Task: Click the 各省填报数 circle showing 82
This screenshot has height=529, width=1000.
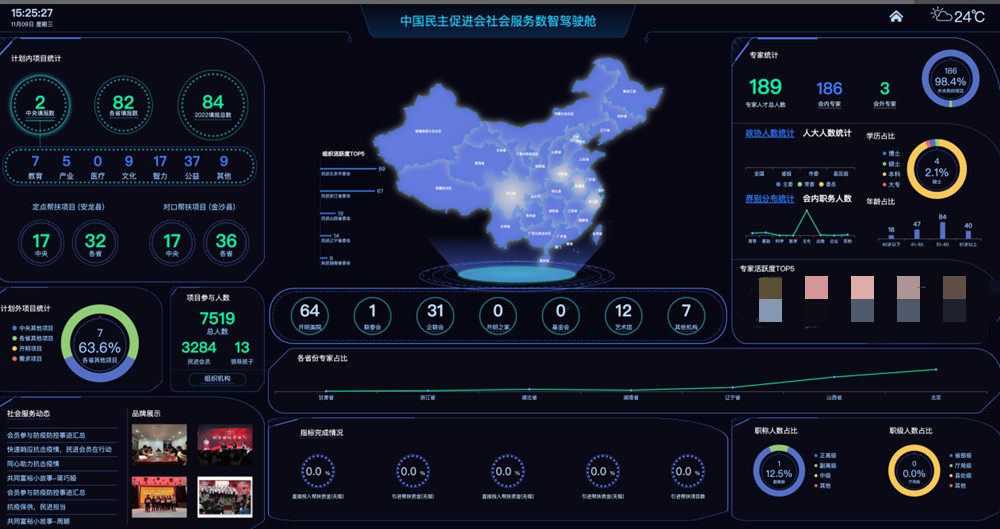Action: tap(123, 105)
